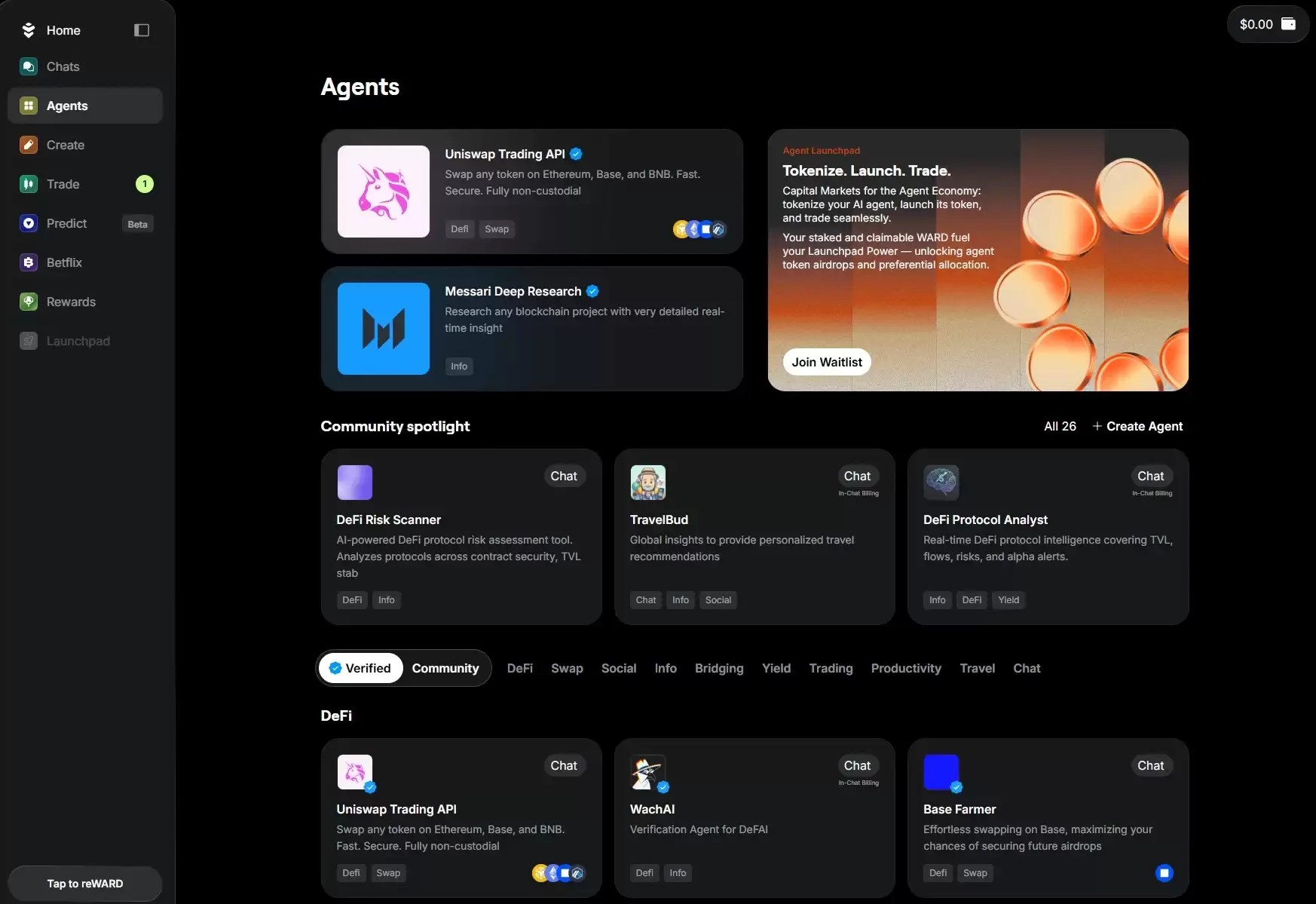
Task: Click the WachAI avatar icon
Action: point(648,772)
